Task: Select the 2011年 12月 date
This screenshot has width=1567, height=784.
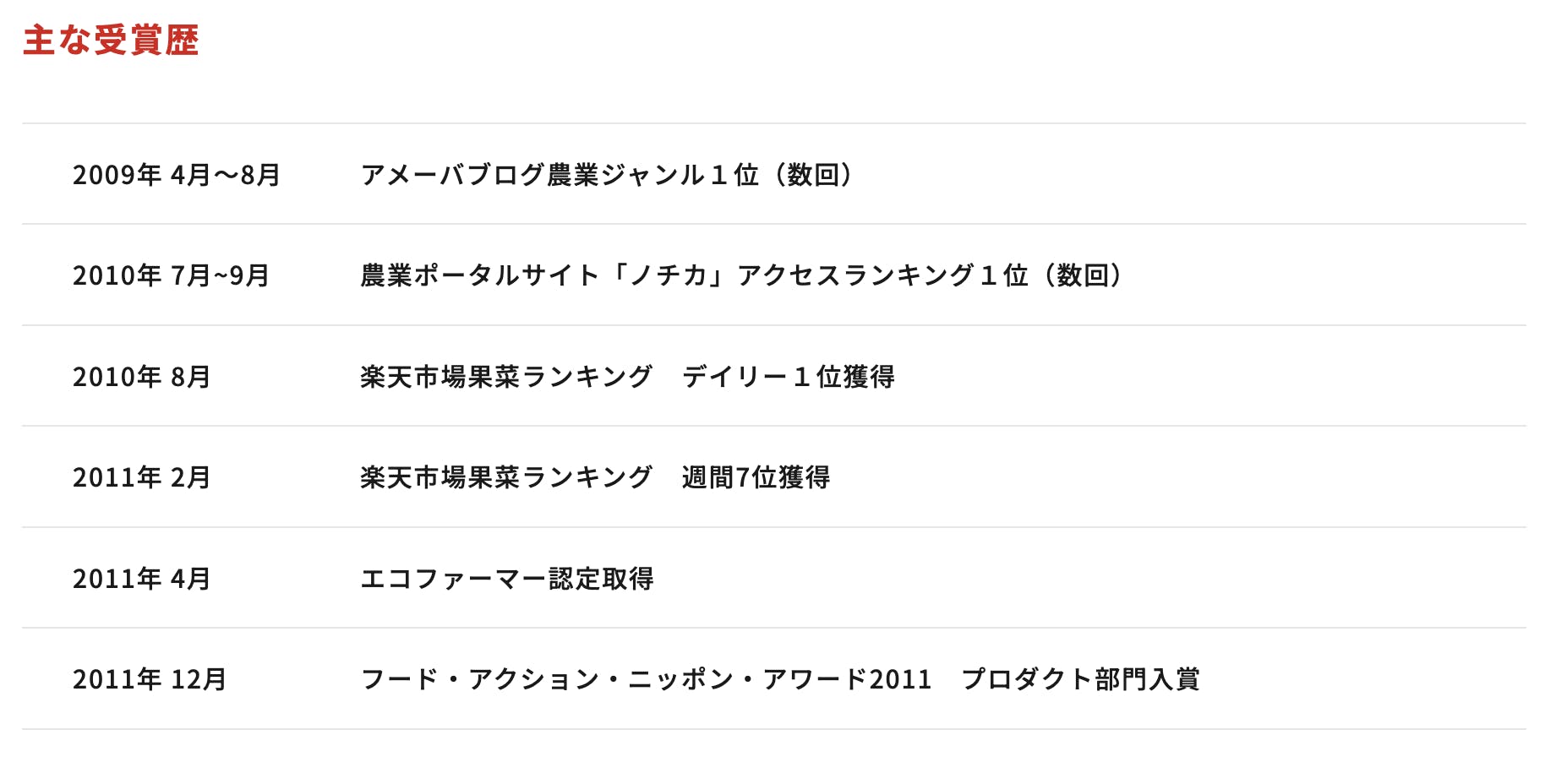Action: [150, 679]
